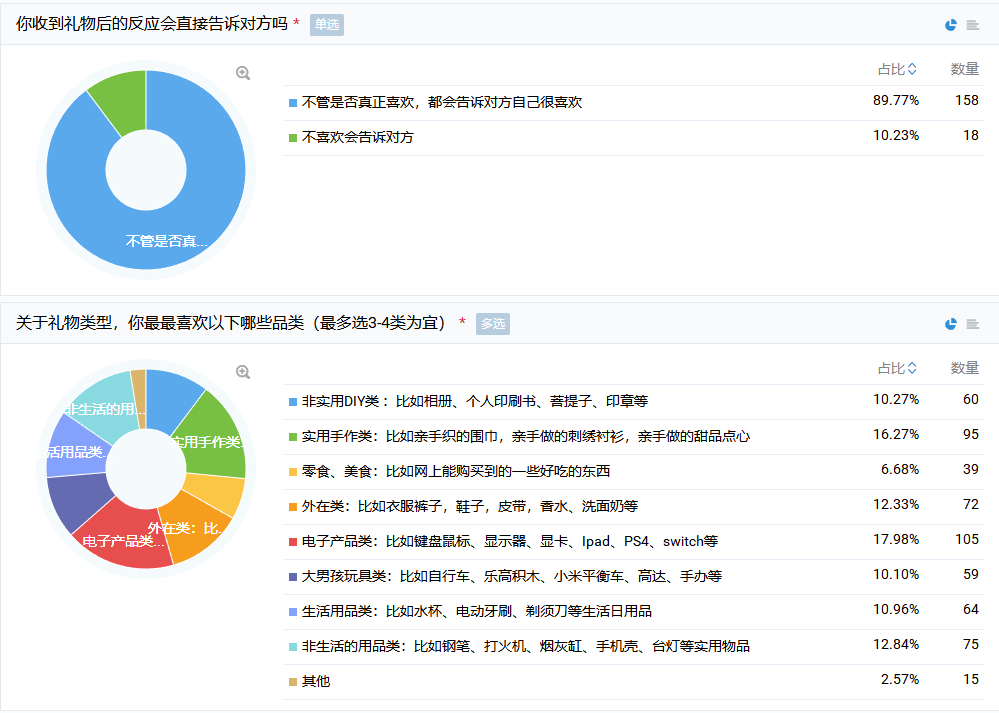Zoom in on the gift reaction donut chart
Screen dimensions: 999x713
(243, 73)
